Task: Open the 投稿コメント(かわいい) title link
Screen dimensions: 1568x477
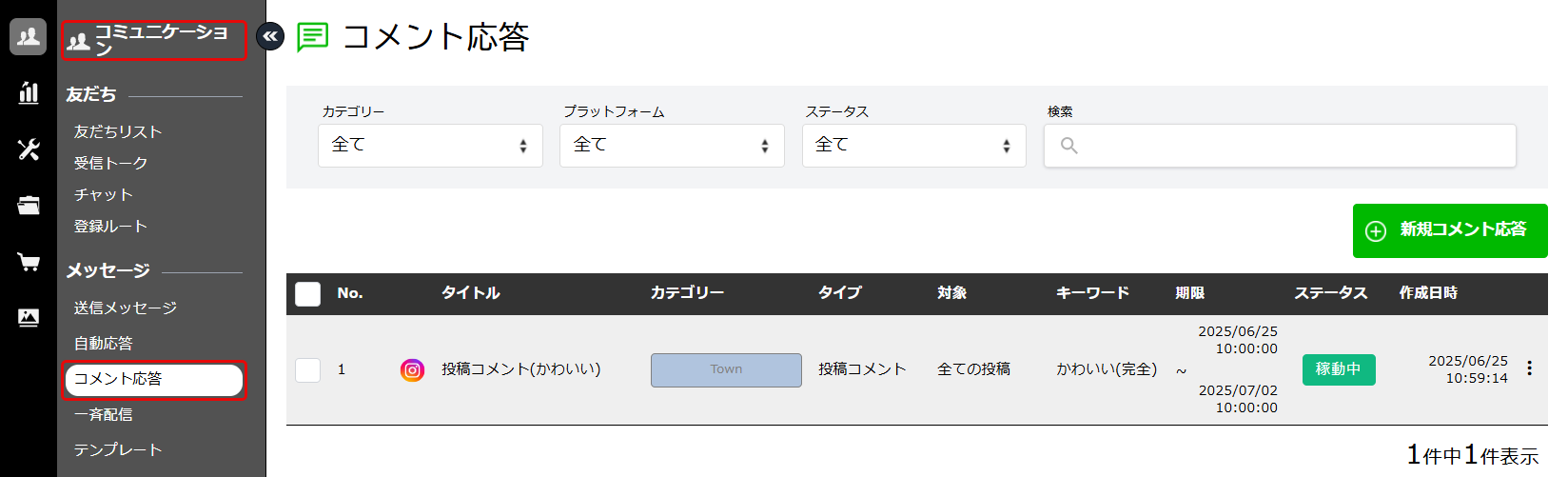Action: [x=520, y=369]
